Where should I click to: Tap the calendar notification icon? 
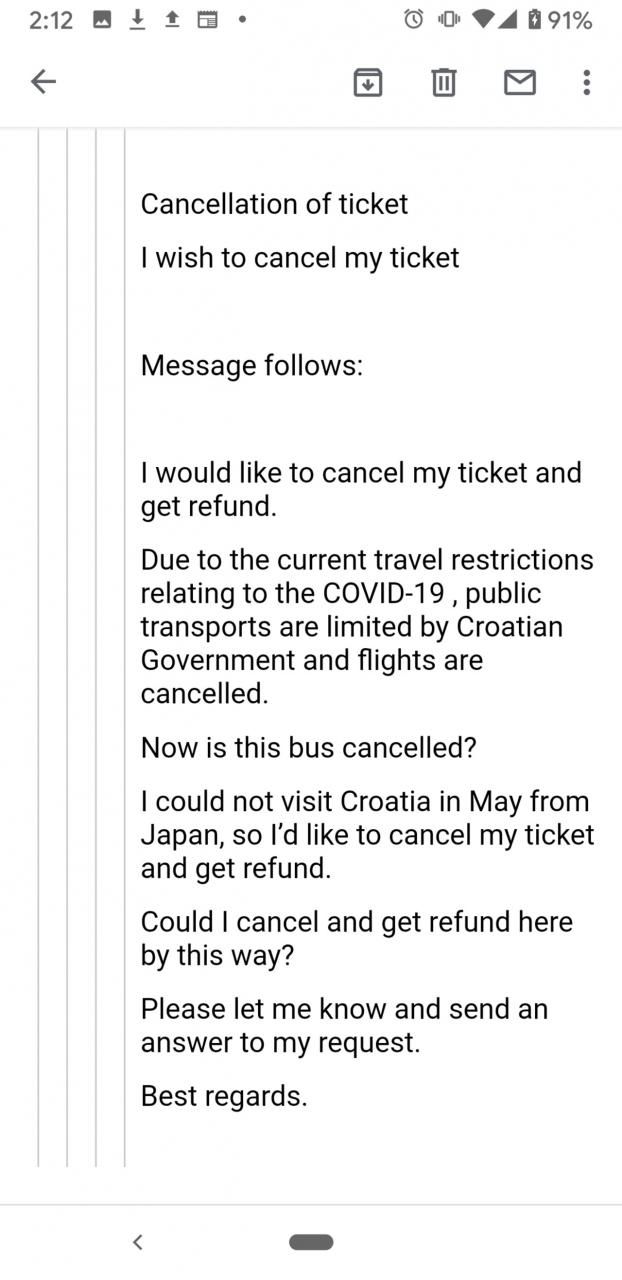[x=207, y=20]
